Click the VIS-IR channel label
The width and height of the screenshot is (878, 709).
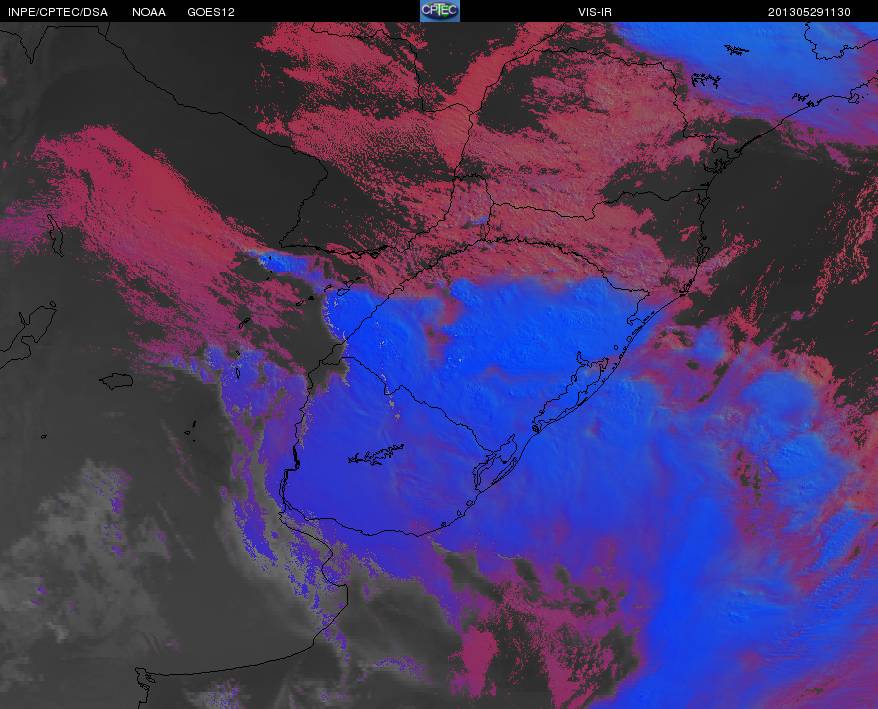coord(595,12)
